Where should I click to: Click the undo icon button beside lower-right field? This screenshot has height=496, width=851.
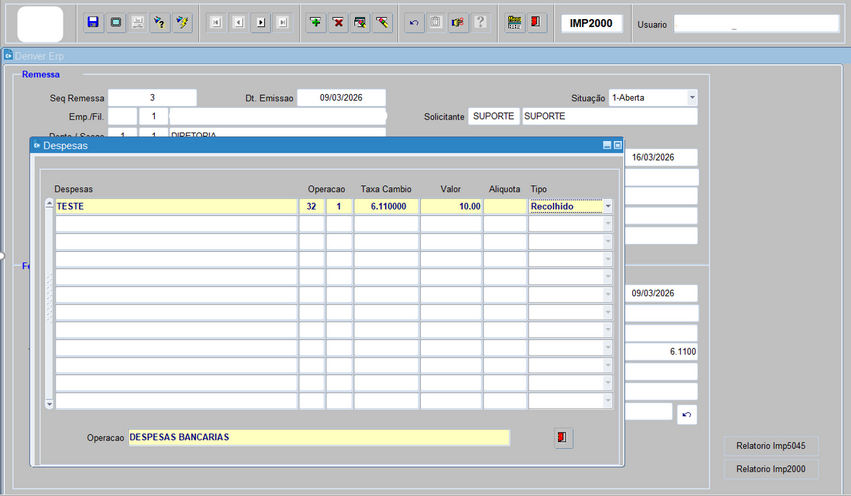pyautogui.click(x=686, y=414)
